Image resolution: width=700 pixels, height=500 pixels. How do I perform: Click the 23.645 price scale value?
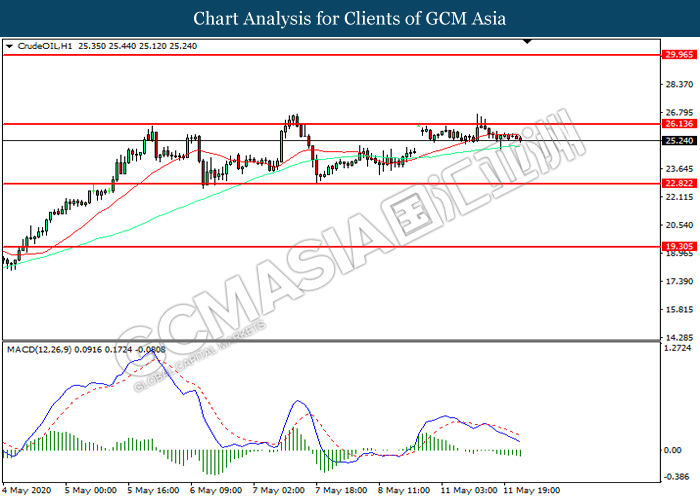pyautogui.click(x=679, y=169)
